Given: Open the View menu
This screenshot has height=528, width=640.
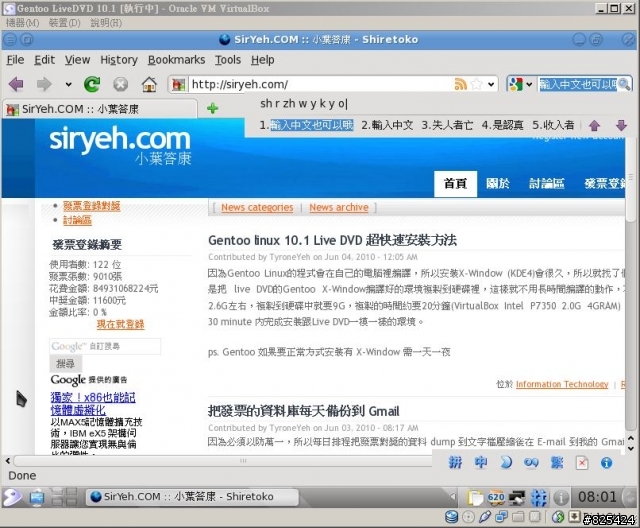Looking at the screenshot, I should coord(78,60).
